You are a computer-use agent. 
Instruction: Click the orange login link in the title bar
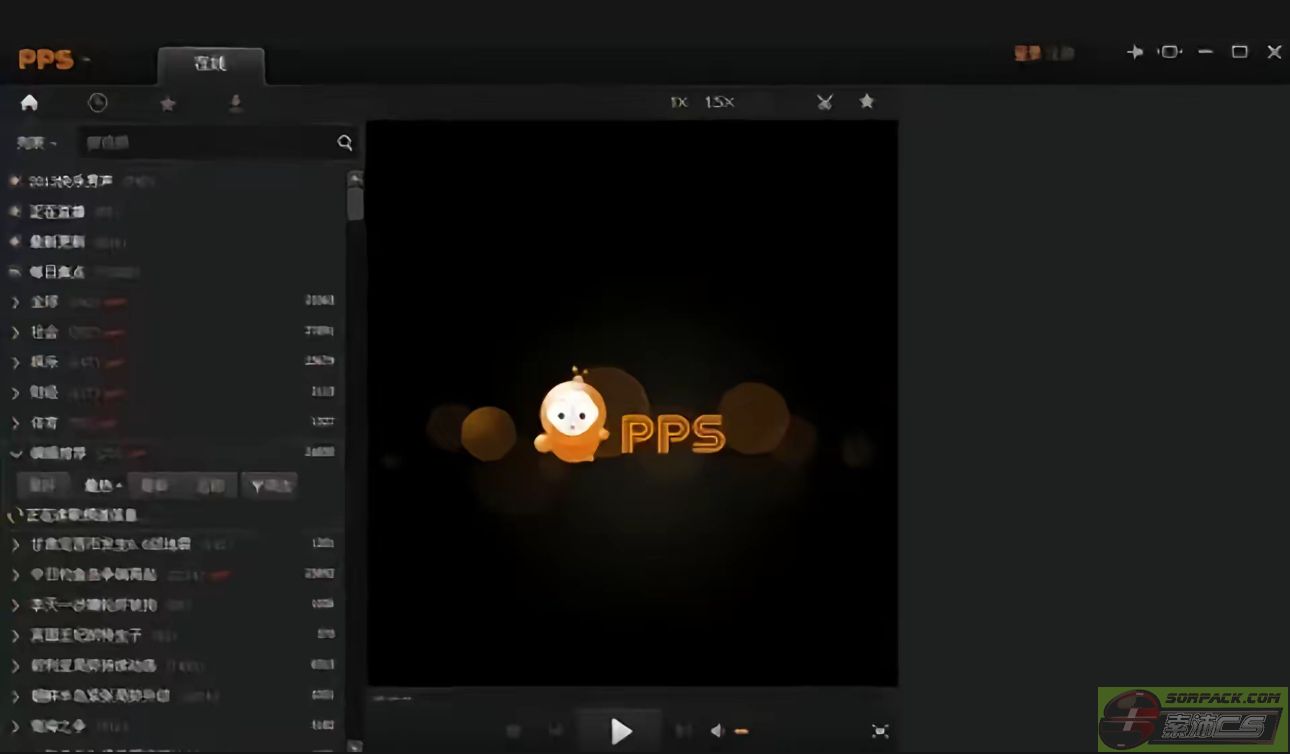pos(1028,53)
